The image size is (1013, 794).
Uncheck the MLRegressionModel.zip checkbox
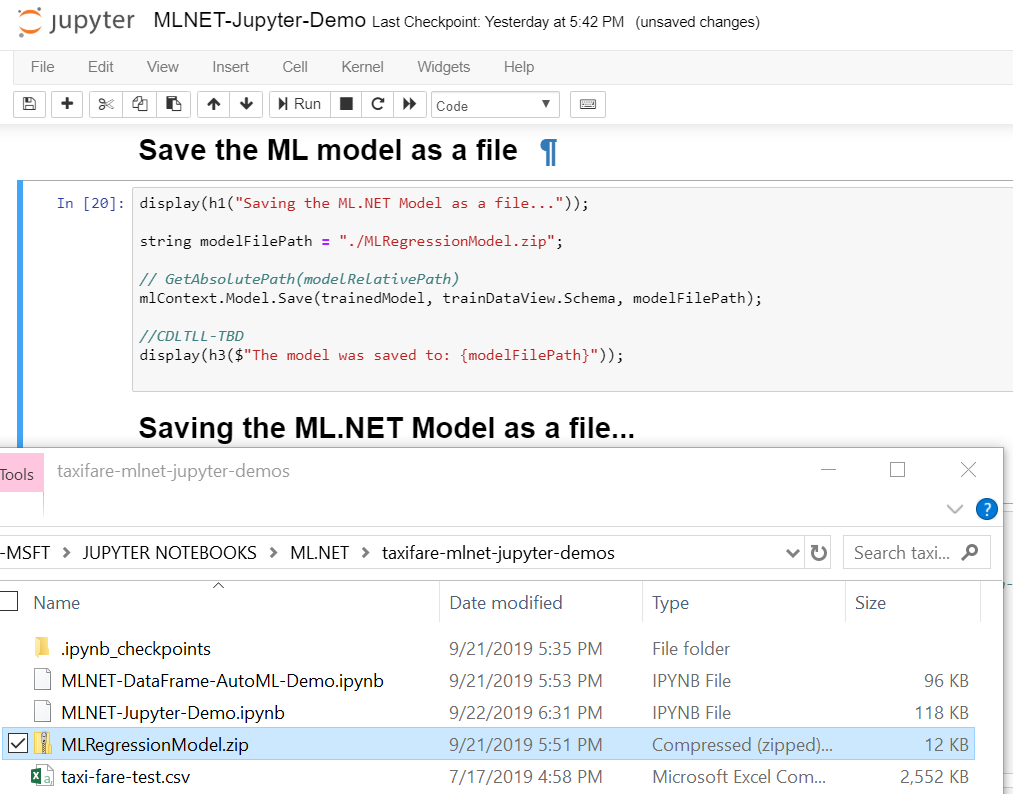[x=17, y=744]
